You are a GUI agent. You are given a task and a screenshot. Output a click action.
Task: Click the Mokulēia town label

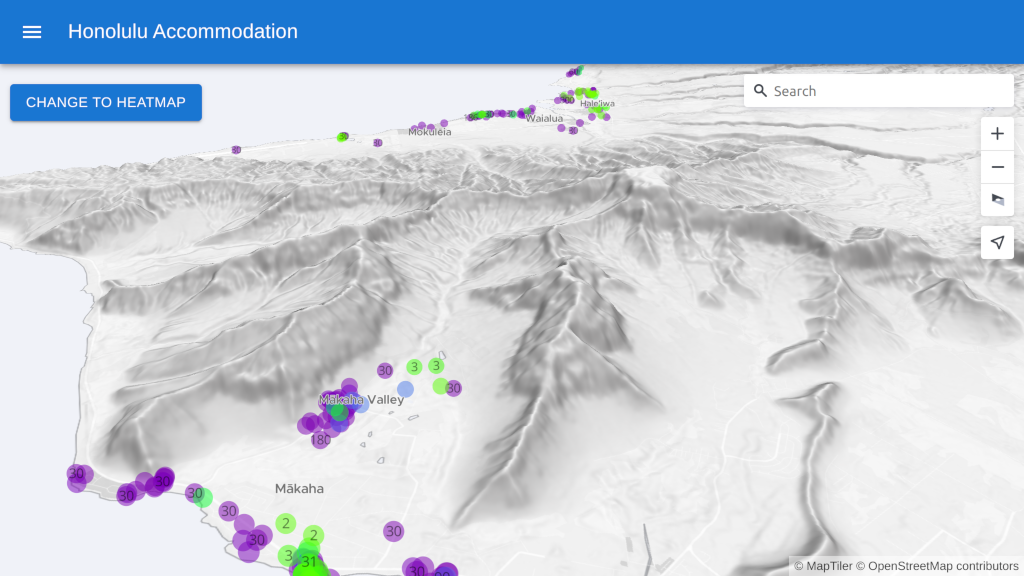[x=430, y=132]
